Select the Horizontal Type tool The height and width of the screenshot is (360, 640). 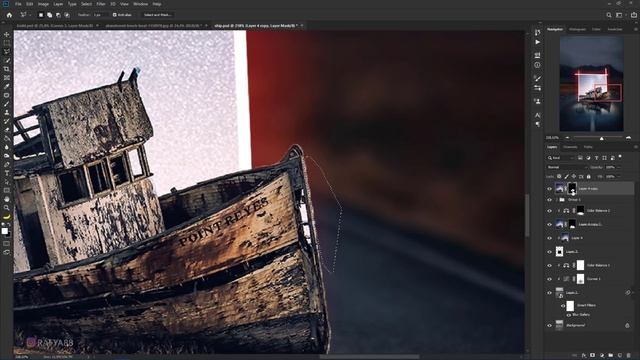coord(7,173)
